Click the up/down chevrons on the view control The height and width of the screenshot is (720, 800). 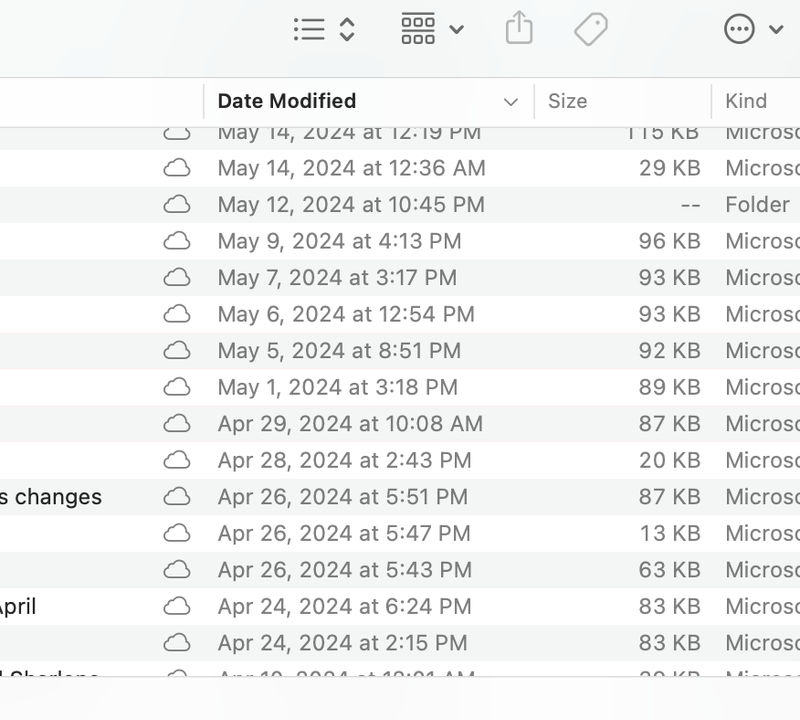[345, 29]
